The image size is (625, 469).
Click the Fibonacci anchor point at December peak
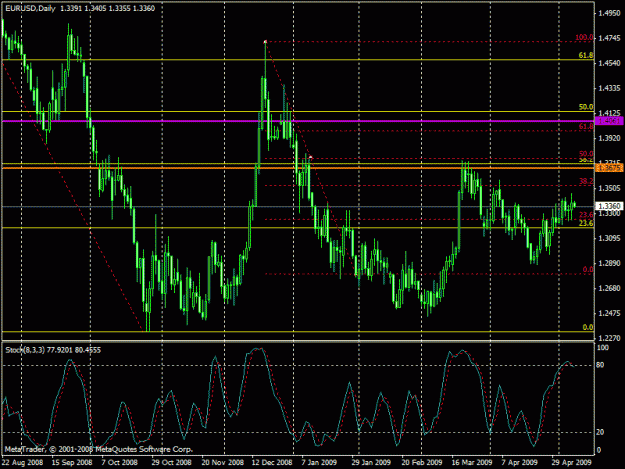265,41
